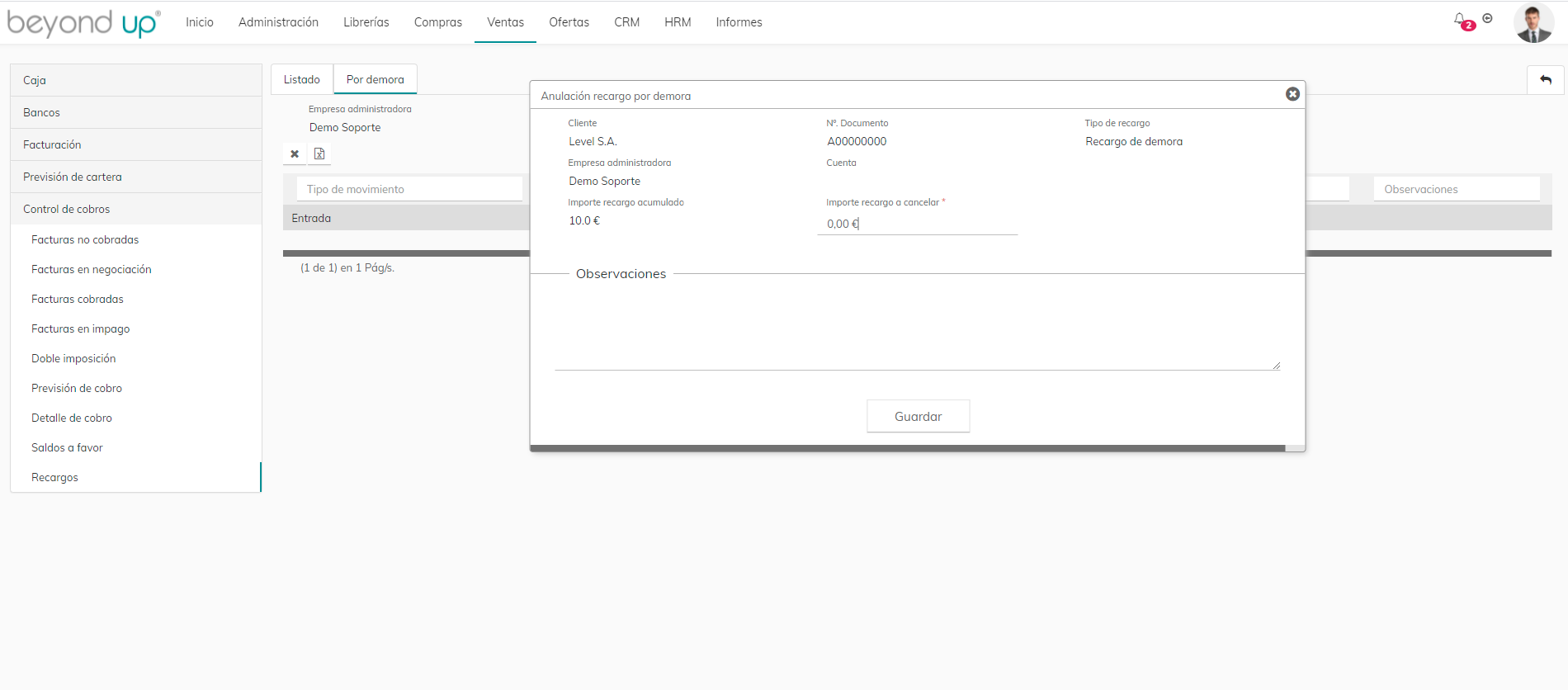Click Demo Soporte under Empresa administradora on page
1568x690 pixels.
tap(345, 127)
